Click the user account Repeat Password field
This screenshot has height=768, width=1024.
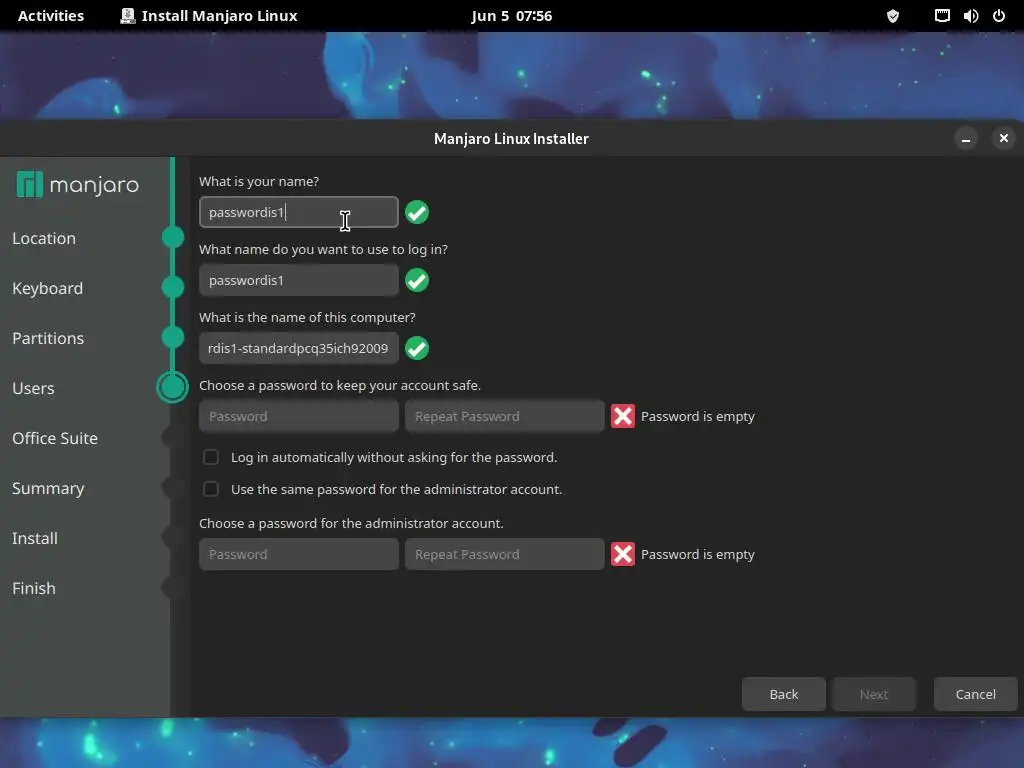[x=504, y=416]
